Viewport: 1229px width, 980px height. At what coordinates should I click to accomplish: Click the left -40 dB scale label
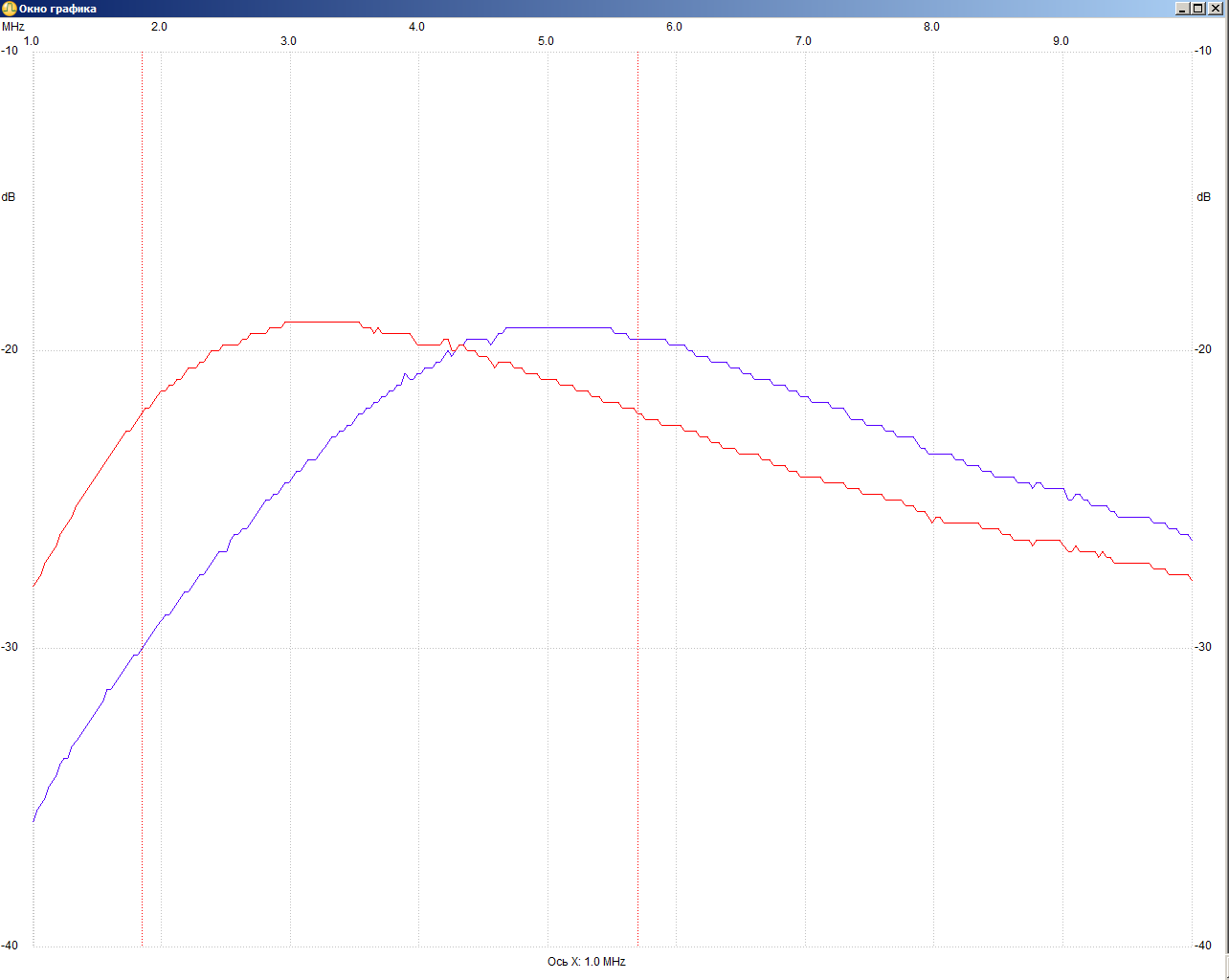pyautogui.click(x=10, y=946)
